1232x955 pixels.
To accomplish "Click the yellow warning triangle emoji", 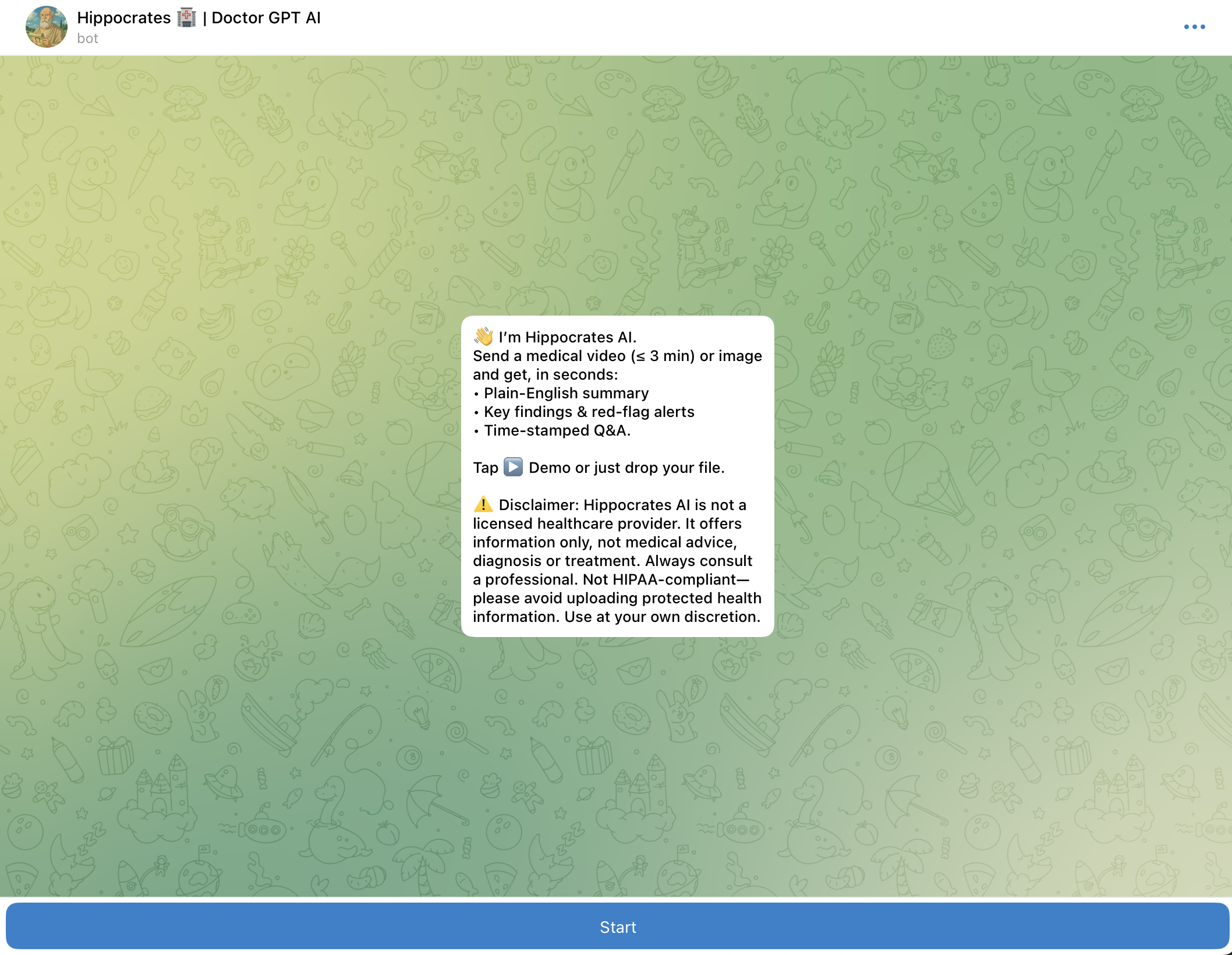I will coord(483,504).
